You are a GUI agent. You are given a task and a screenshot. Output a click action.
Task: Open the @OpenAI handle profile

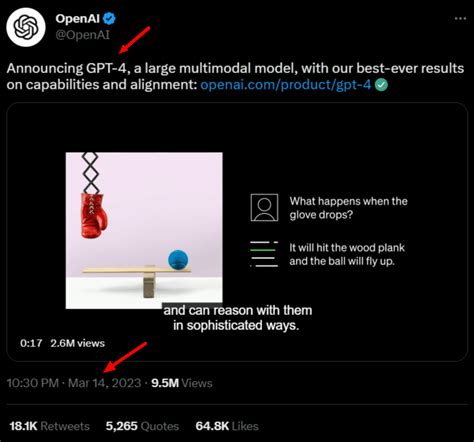pos(82,35)
